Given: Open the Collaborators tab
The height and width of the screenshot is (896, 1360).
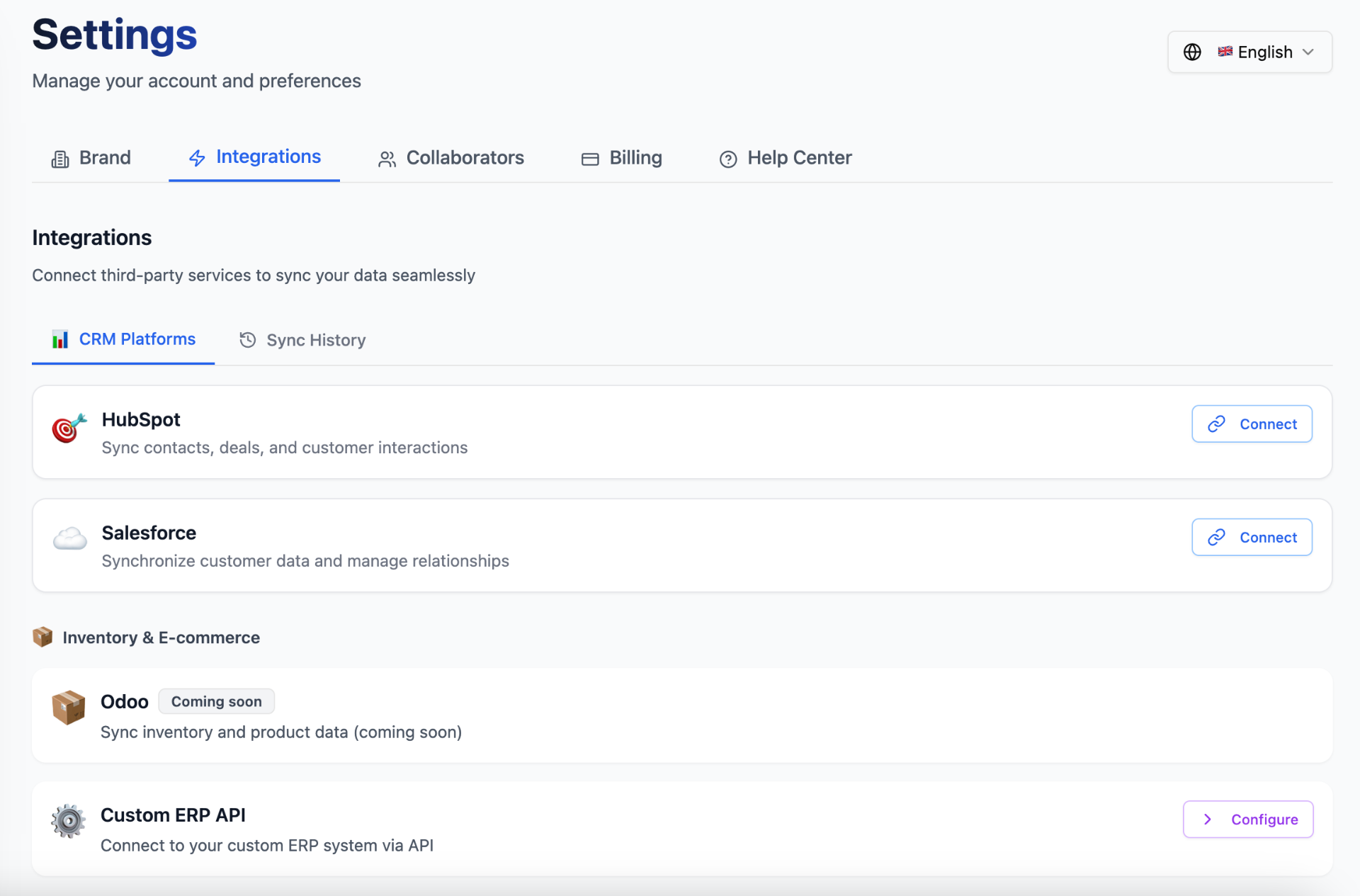Looking at the screenshot, I should [x=451, y=157].
